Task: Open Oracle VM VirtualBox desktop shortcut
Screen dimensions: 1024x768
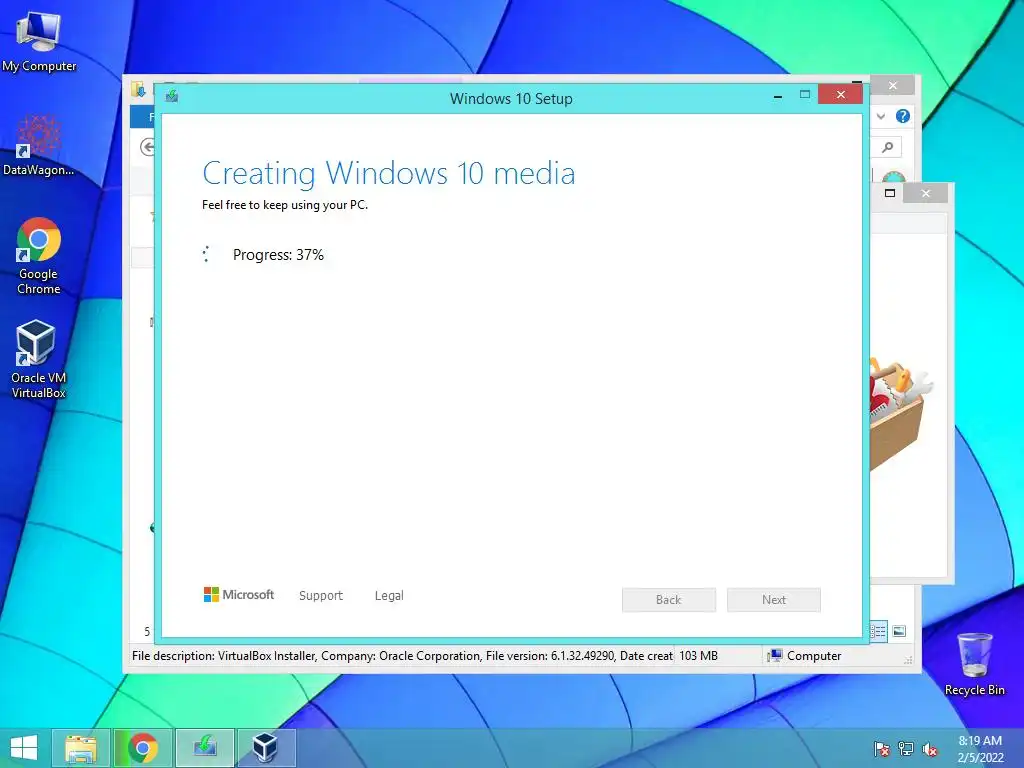Action: point(39,359)
